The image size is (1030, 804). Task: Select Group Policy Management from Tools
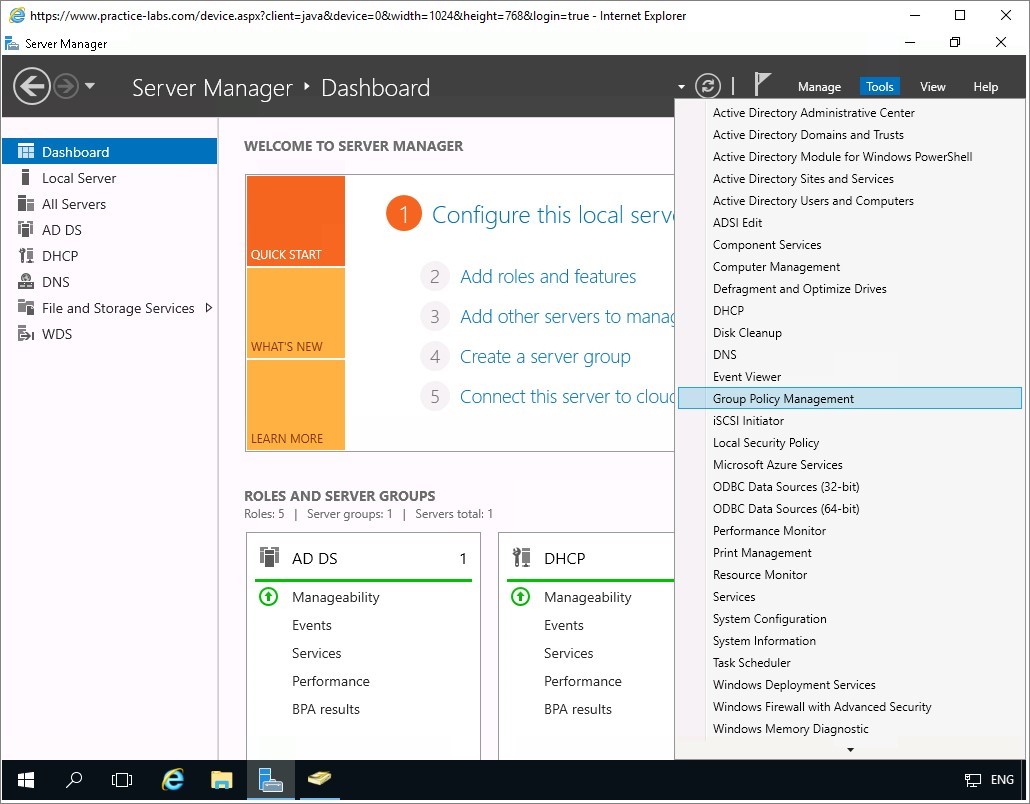tap(783, 399)
